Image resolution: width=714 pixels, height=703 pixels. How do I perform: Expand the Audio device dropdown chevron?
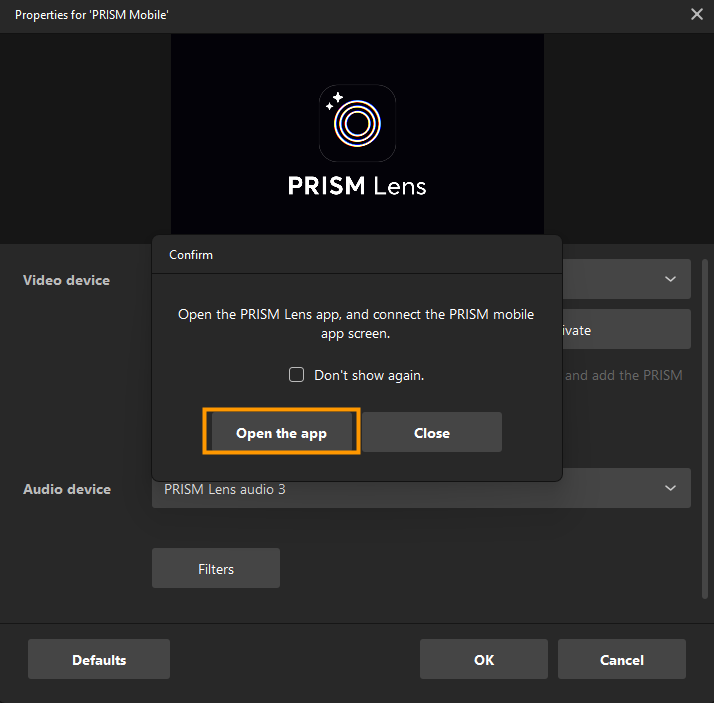(670, 488)
